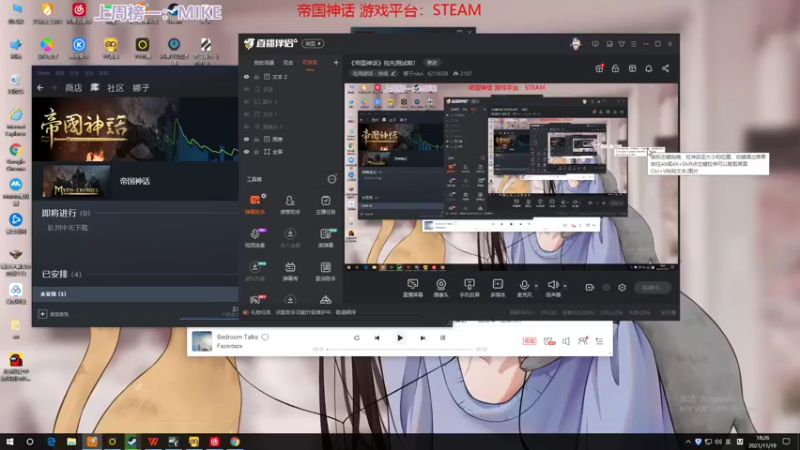
Task: Add a 直播屏幕 screen capture source
Action: pyautogui.click(x=413, y=288)
